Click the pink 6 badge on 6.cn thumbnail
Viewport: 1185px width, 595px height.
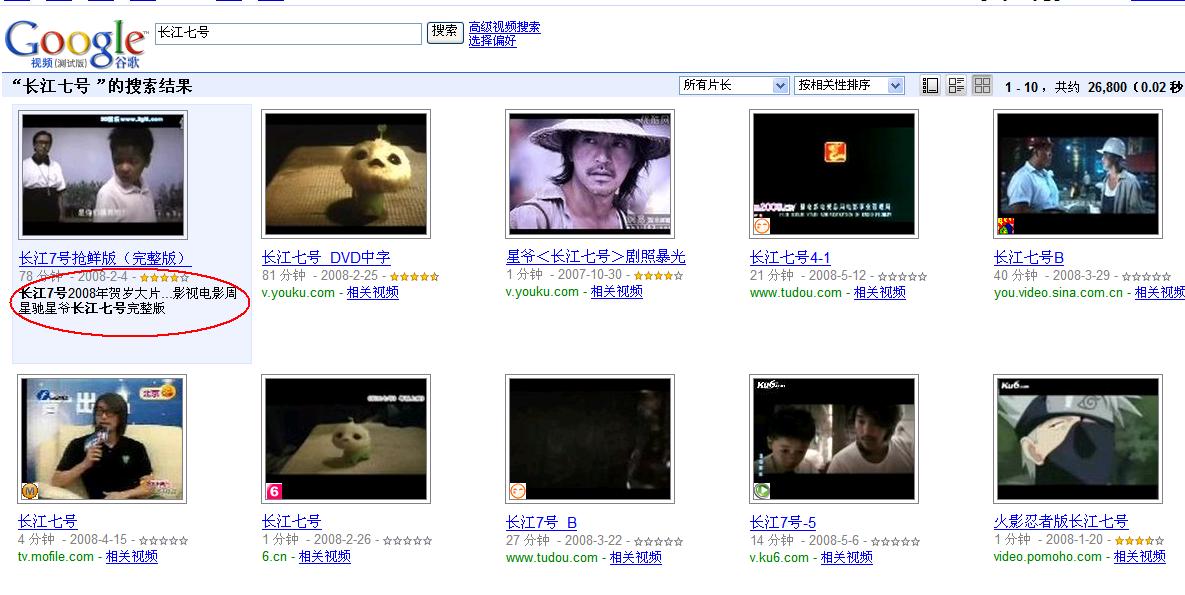click(x=274, y=491)
